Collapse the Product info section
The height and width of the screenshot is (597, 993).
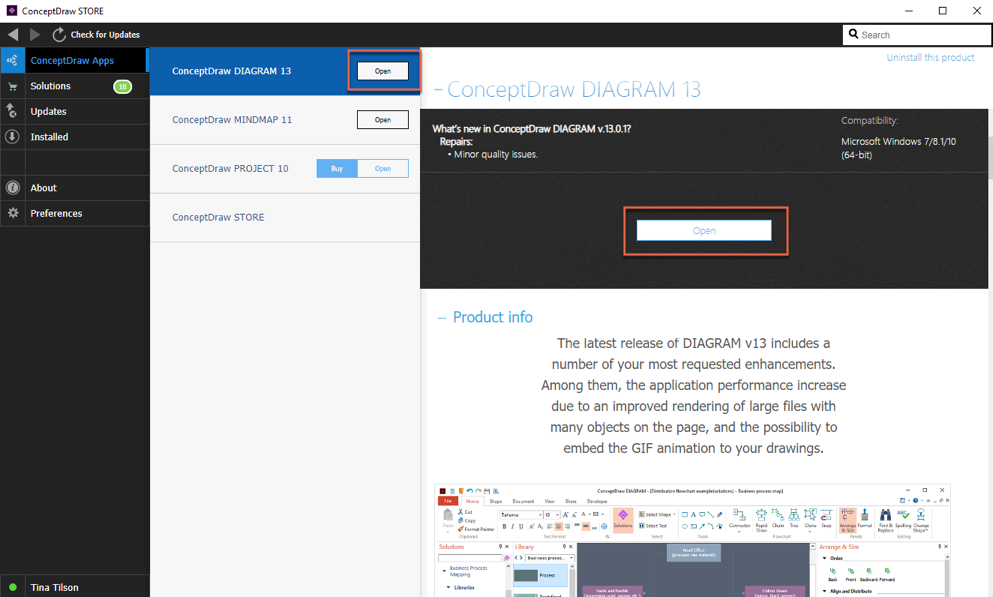[442, 318]
